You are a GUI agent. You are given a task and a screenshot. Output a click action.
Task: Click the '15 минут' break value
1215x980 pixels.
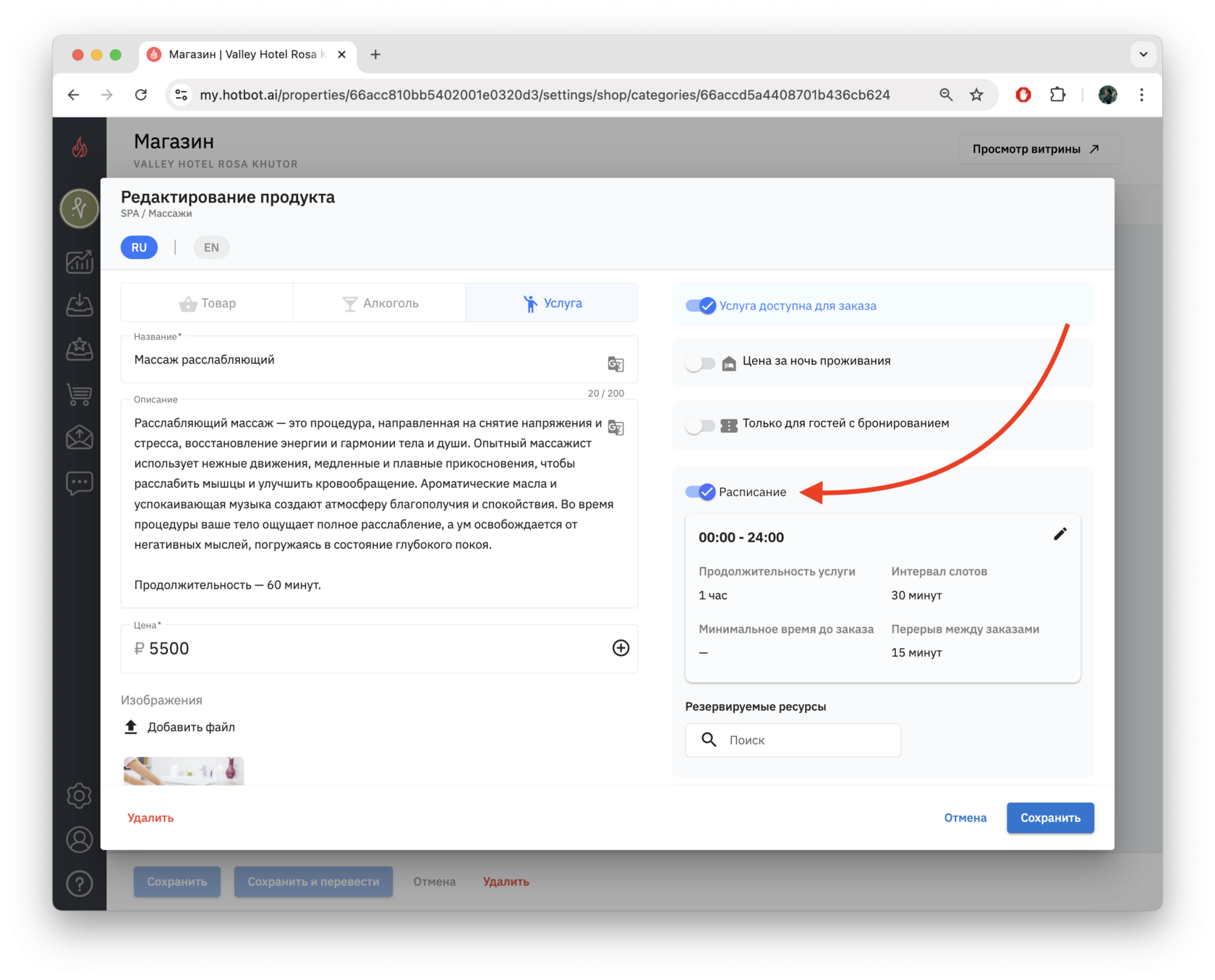tap(916, 652)
